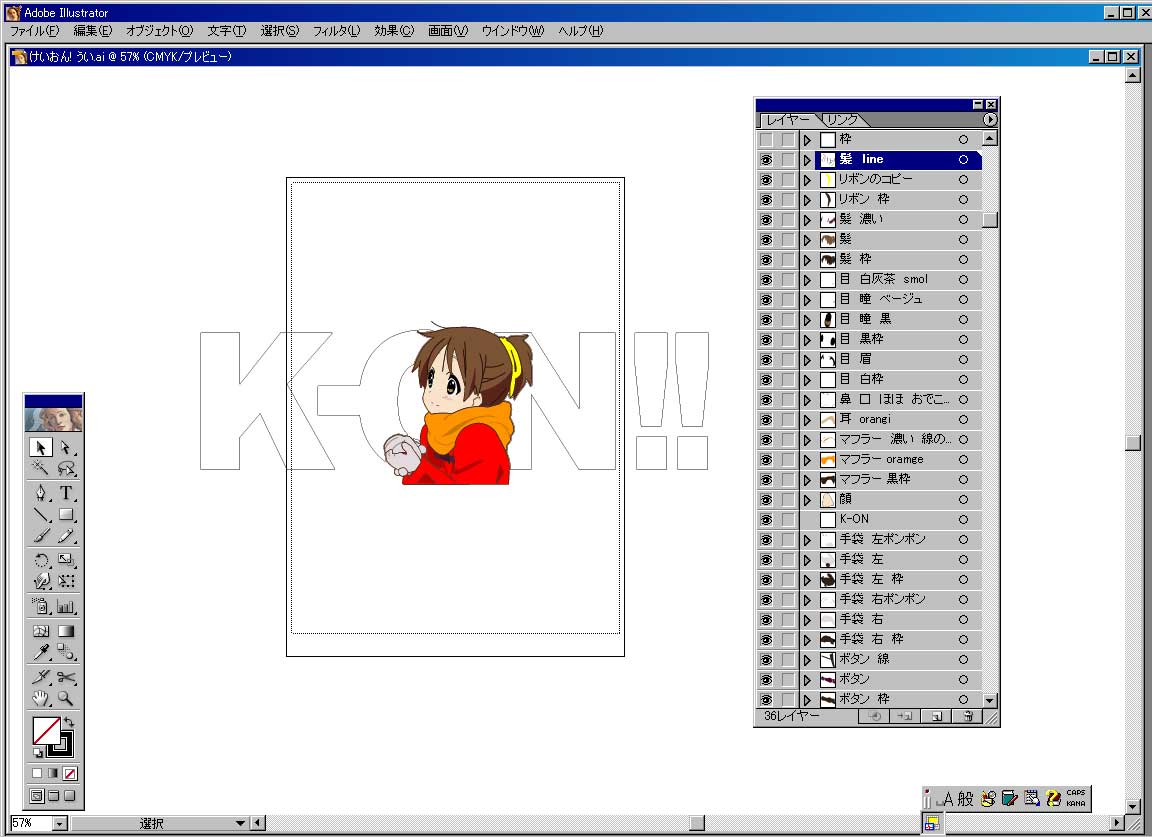
Task: Select the Mesh tool
Action: click(x=41, y=631)
